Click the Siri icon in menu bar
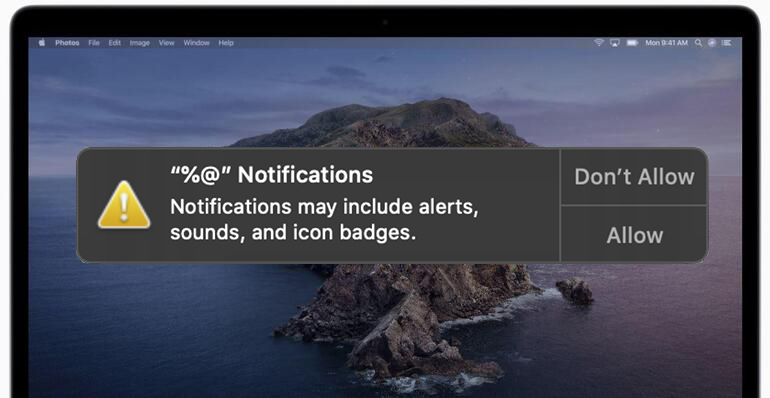The width and height of the screenshot is (770, 398). click(x=712, y=43)
